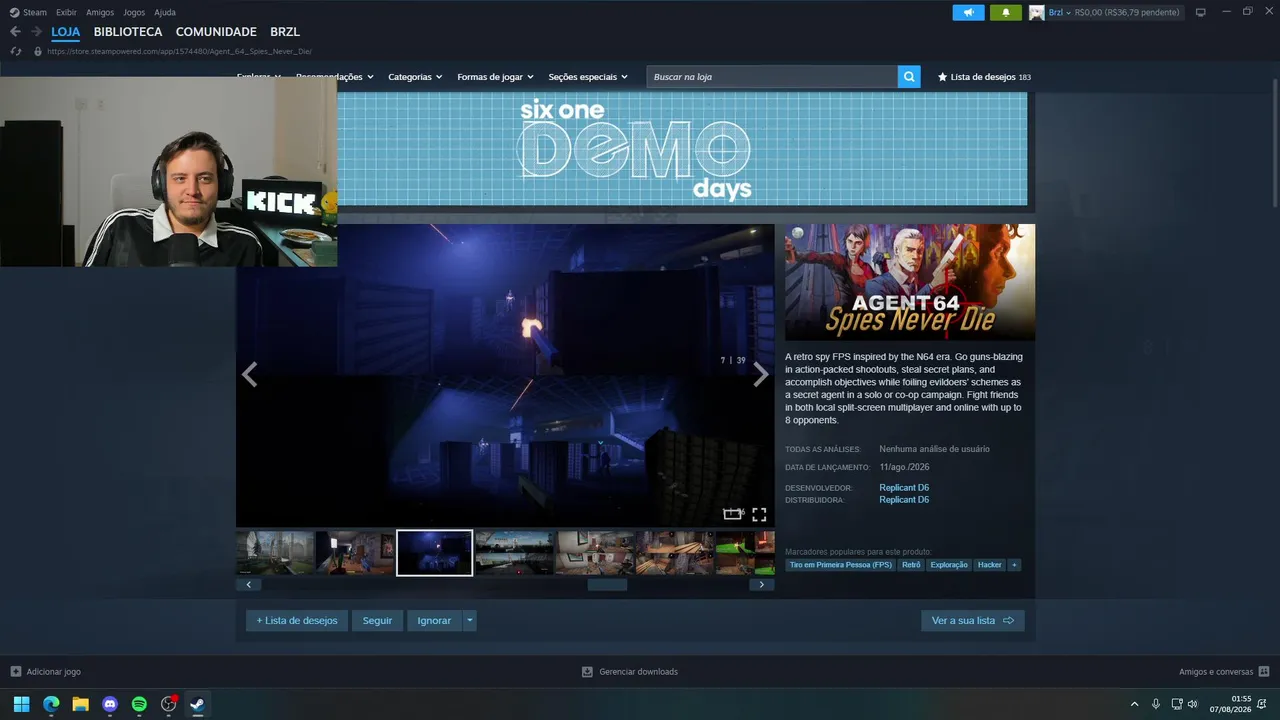Click the Buscar na loja search field

tap(772, 77)
